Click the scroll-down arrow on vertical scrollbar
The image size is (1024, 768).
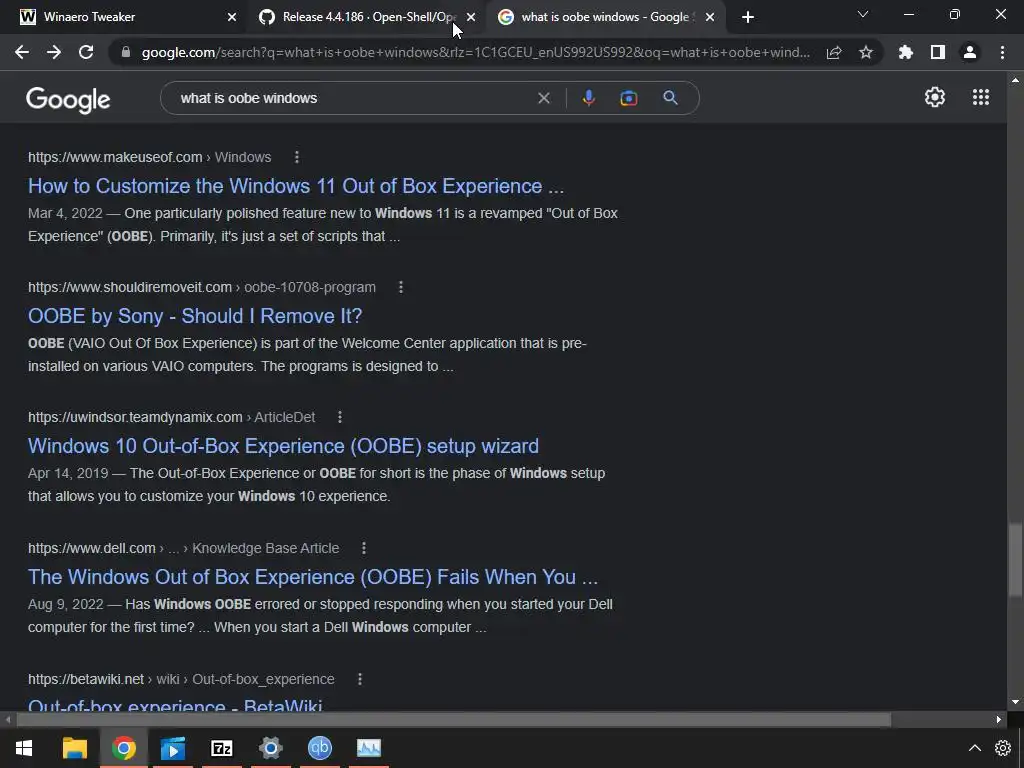point(1015,702)
